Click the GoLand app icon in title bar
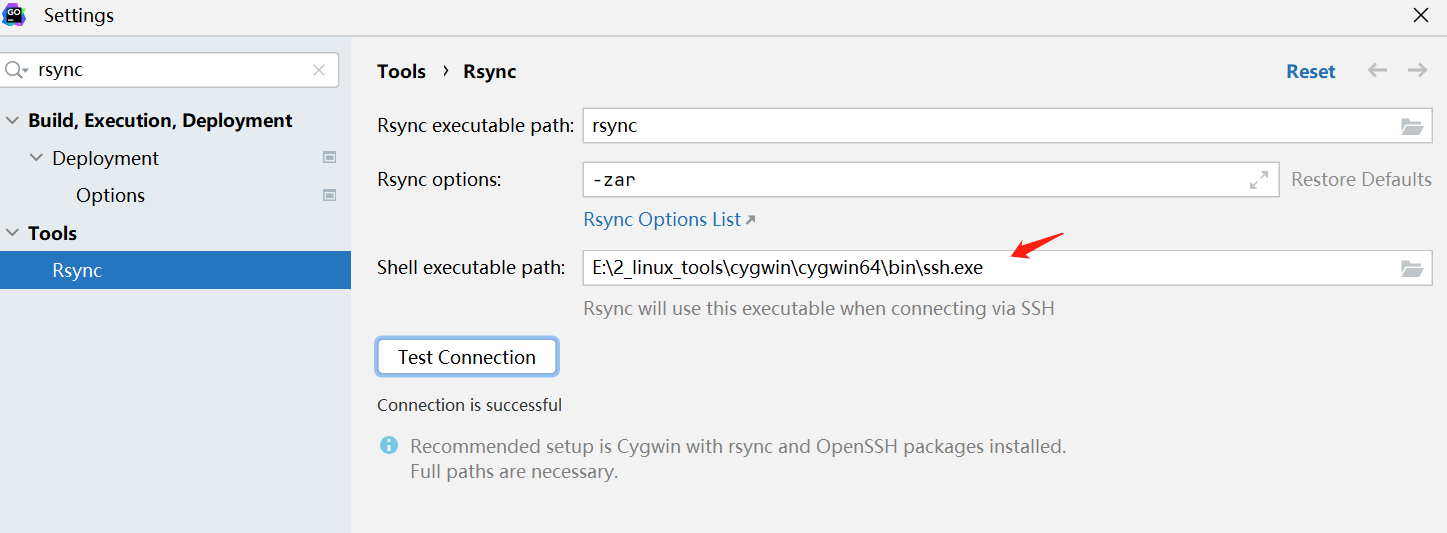Viewport: 1447px width, 533px height. [14, 15]
